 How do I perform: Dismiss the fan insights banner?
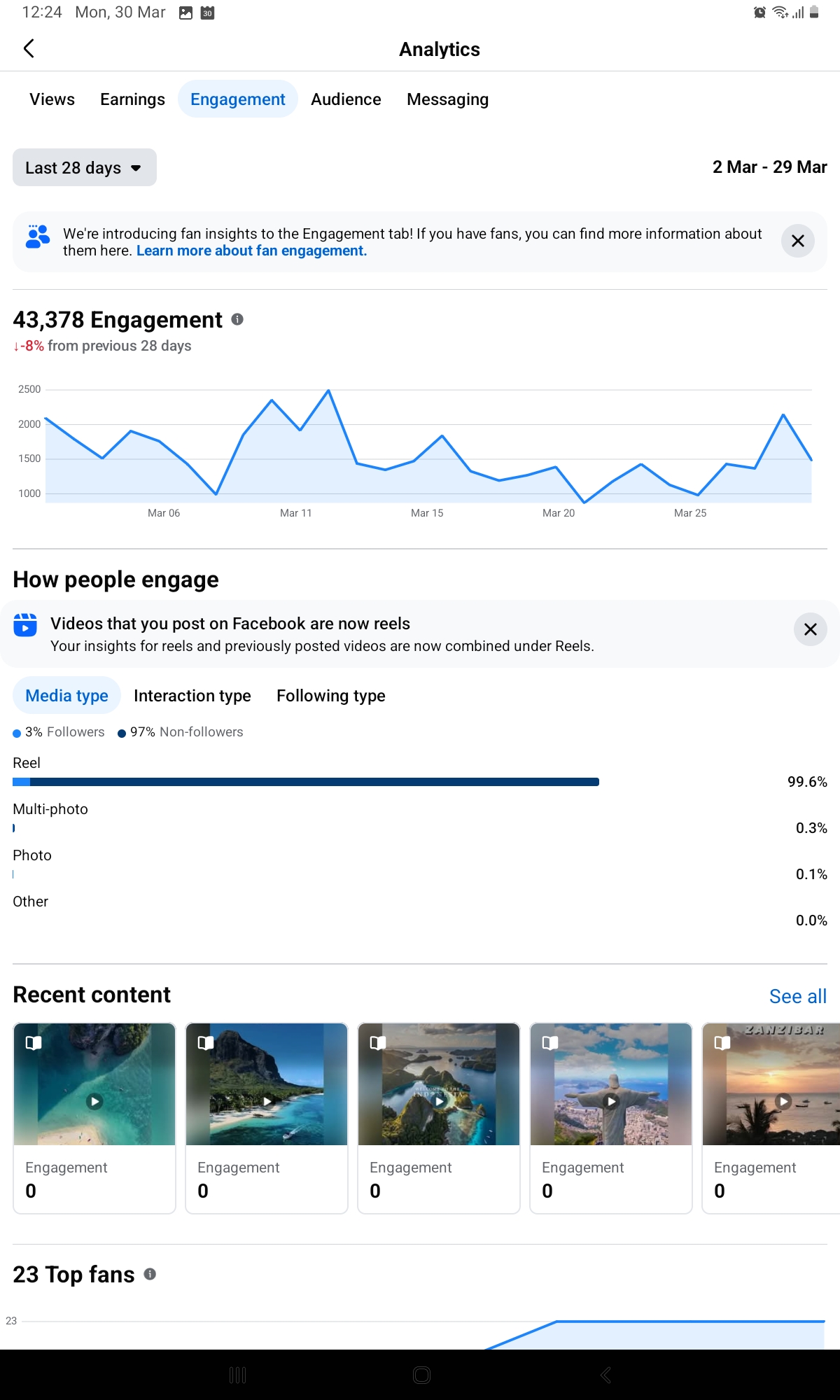(797, 241)
